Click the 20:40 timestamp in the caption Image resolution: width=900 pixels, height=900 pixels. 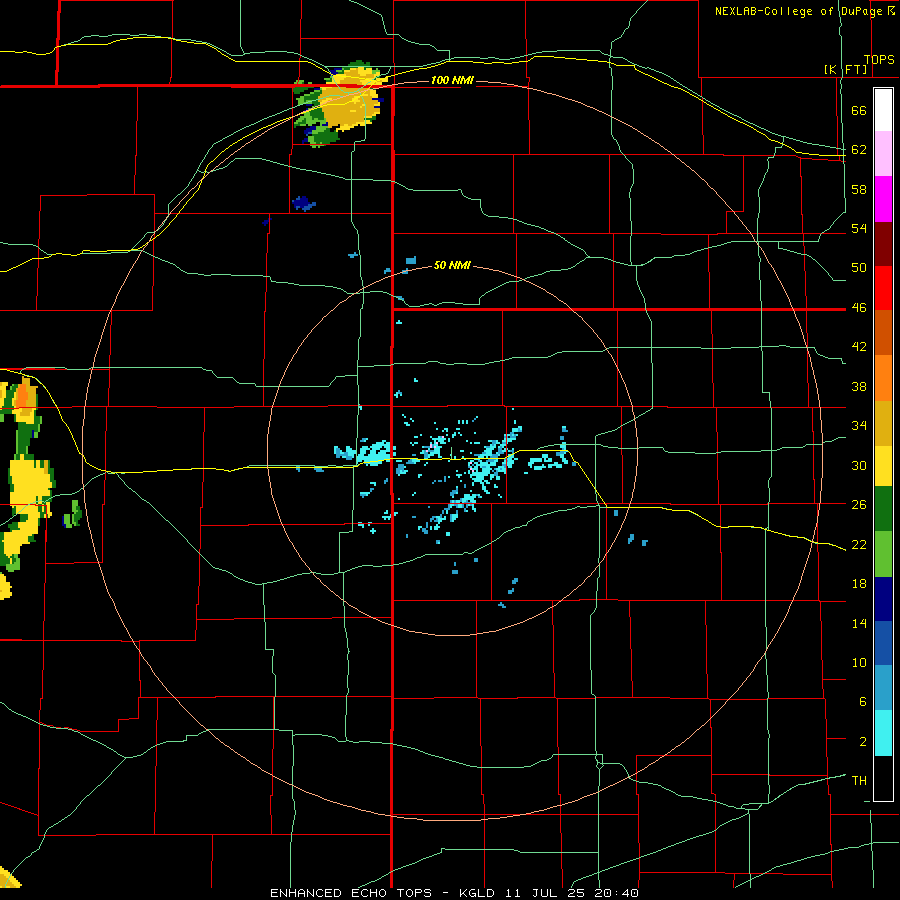[x=617, y=893]
